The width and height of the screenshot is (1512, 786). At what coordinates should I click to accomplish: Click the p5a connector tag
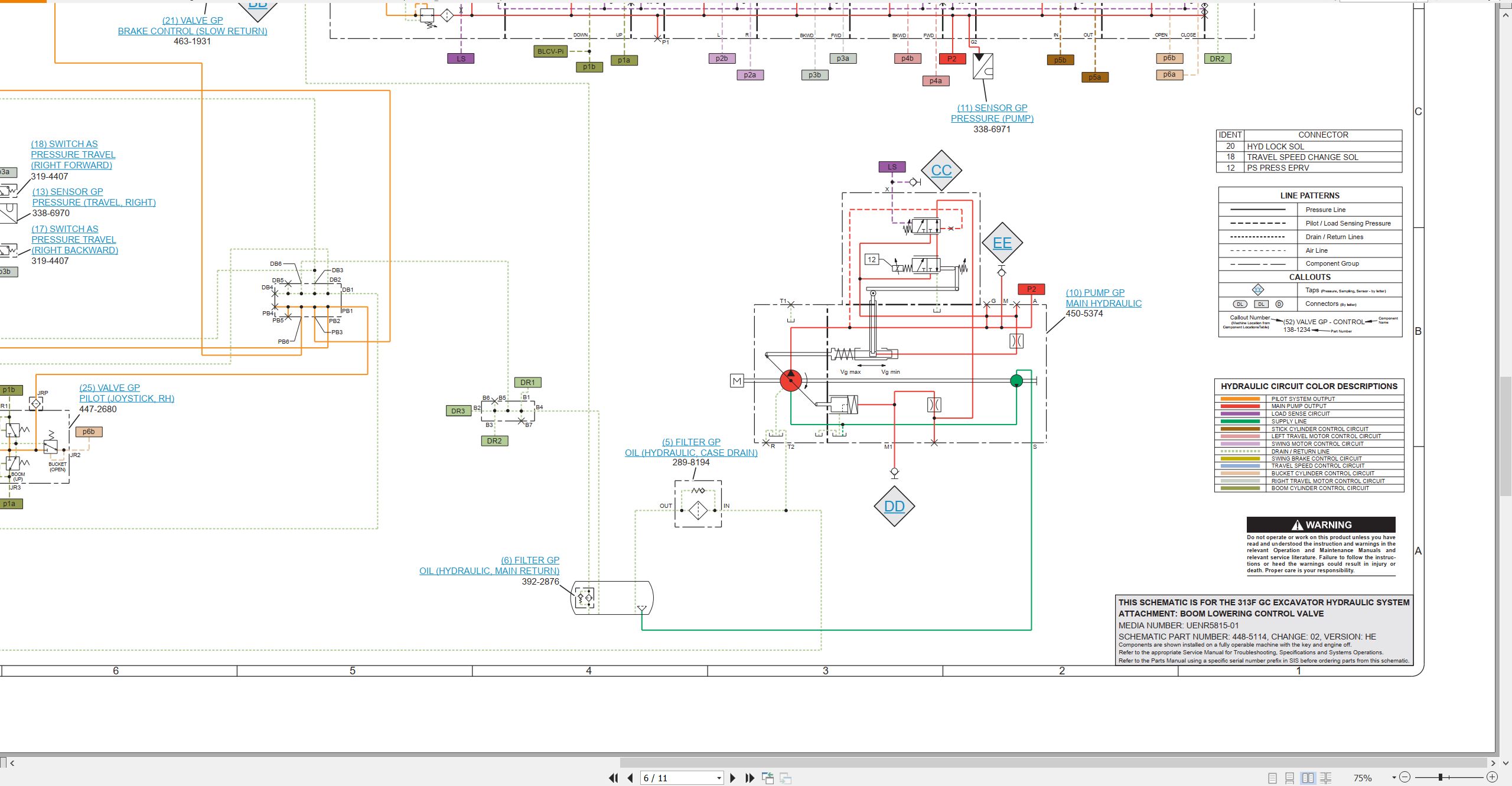(x=1094, y=77)
